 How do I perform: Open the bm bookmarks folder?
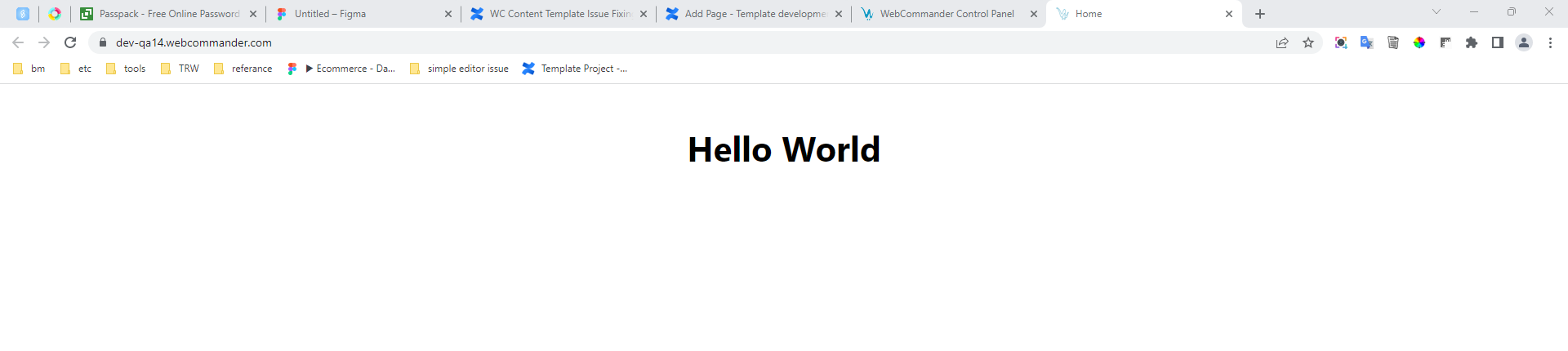[29, 69]
